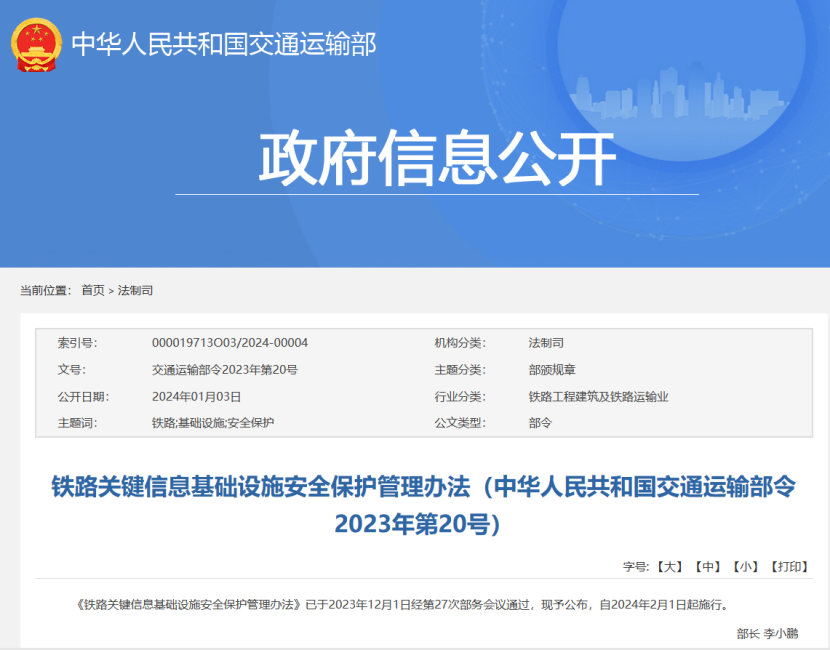Click the national emblem logo
This screenshot has height=650, width=830.
36,44
